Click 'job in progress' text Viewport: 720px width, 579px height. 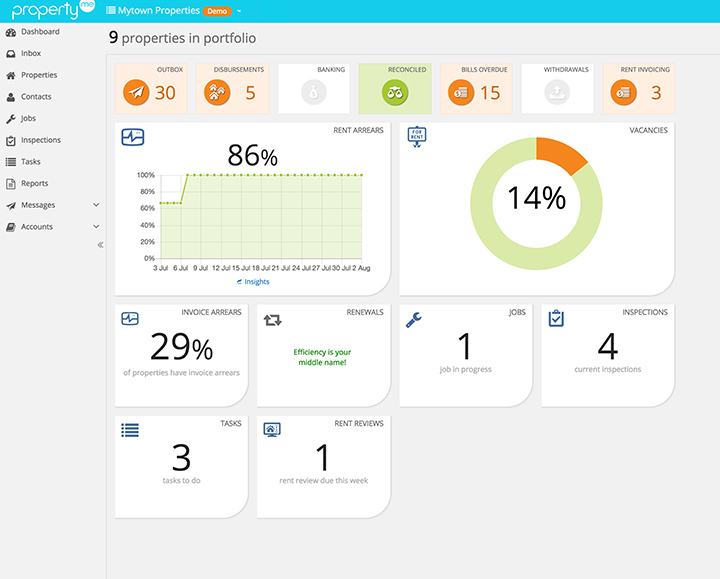tap(466, 369)
